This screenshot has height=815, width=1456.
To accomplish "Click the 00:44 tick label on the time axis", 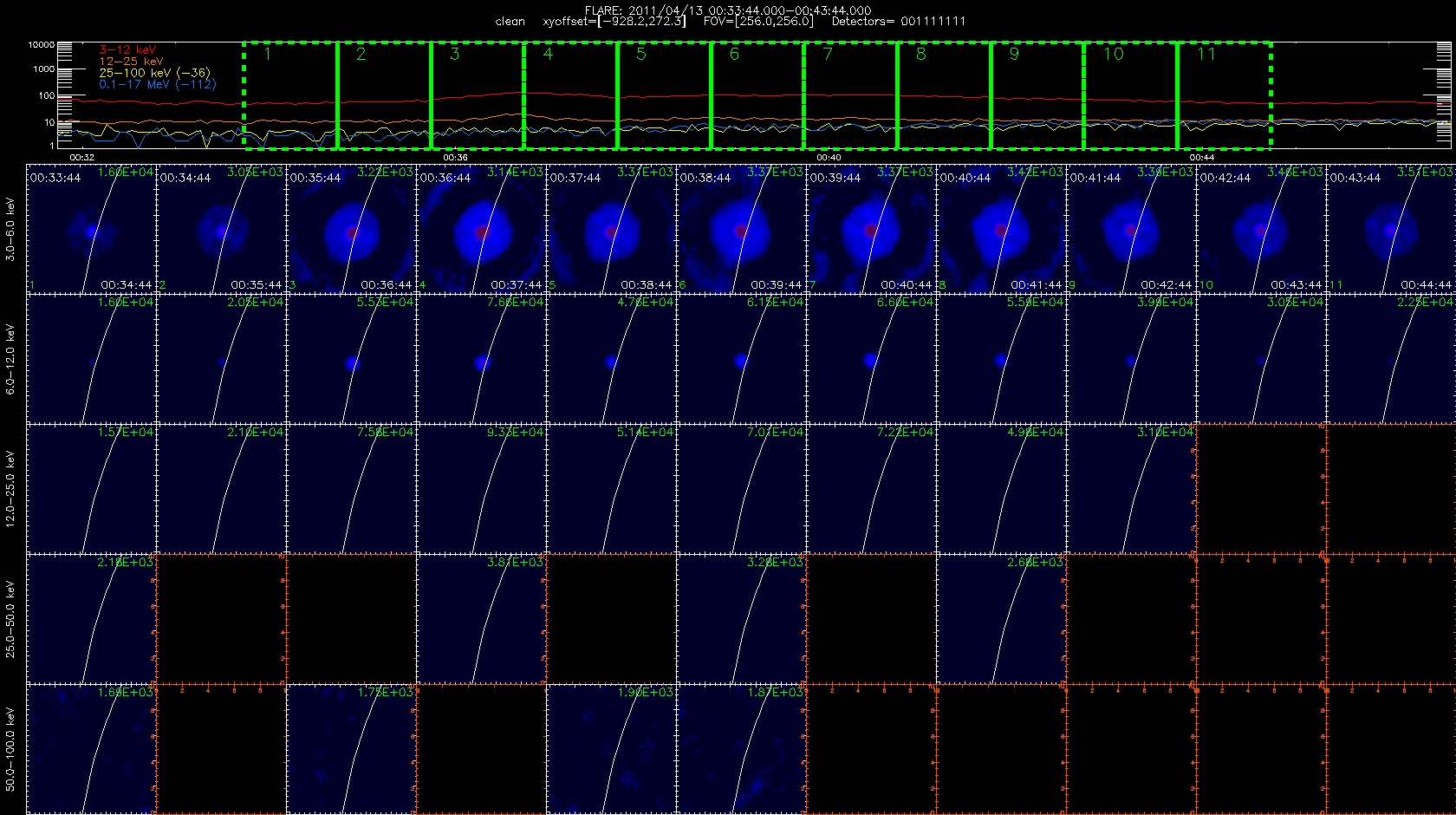I will [x=1202, y=158].
